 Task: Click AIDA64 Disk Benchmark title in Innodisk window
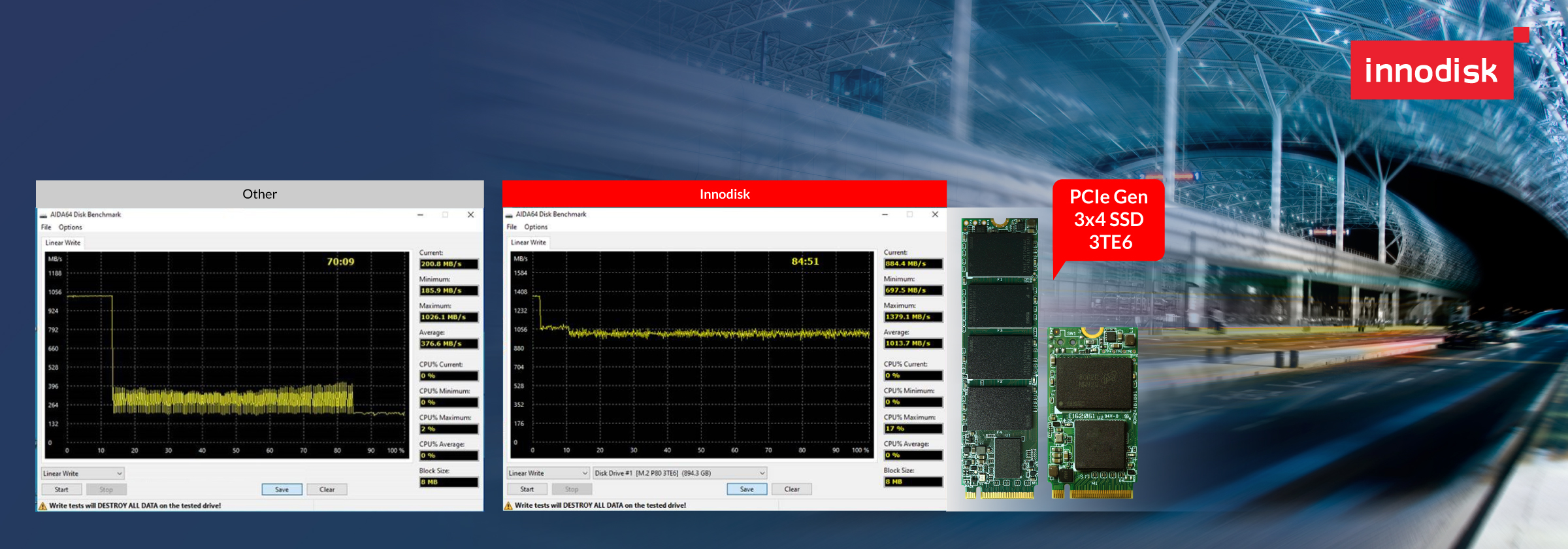[551, 214]
